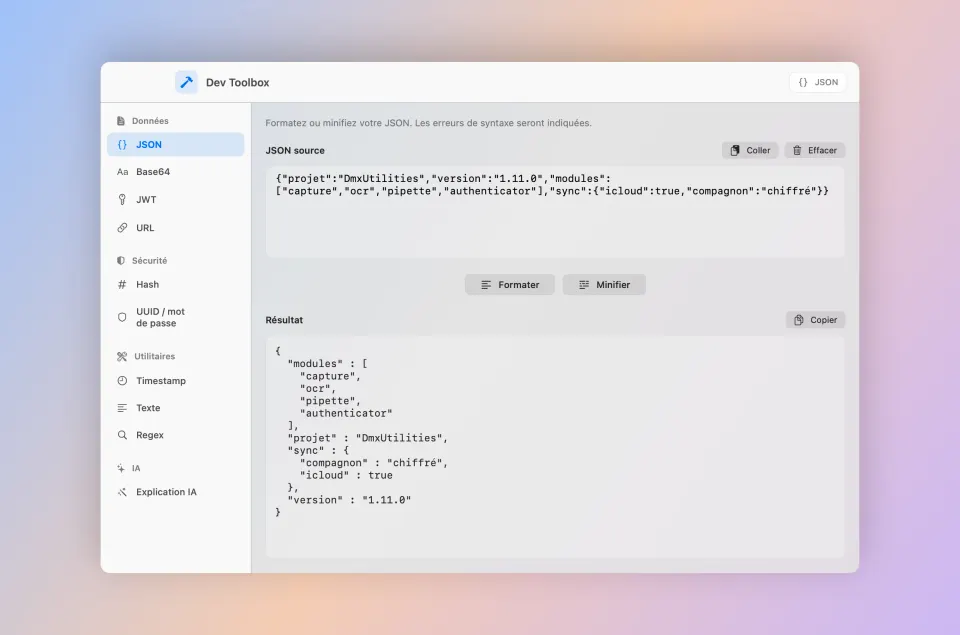The height and width of the screenshot is (635, 960).
Task: Click the Dev Toolbox hammer app icon
Action: click(186, 82)
